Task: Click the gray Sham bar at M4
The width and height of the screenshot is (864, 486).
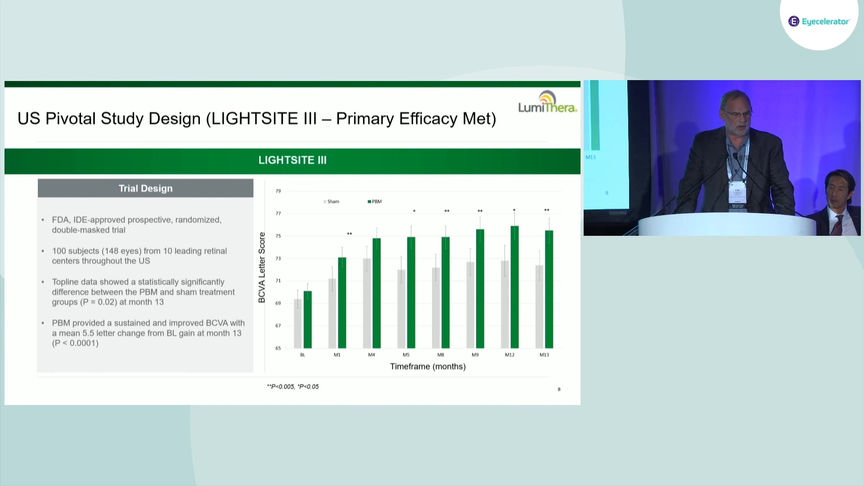Action: click(x=367, y=303)
